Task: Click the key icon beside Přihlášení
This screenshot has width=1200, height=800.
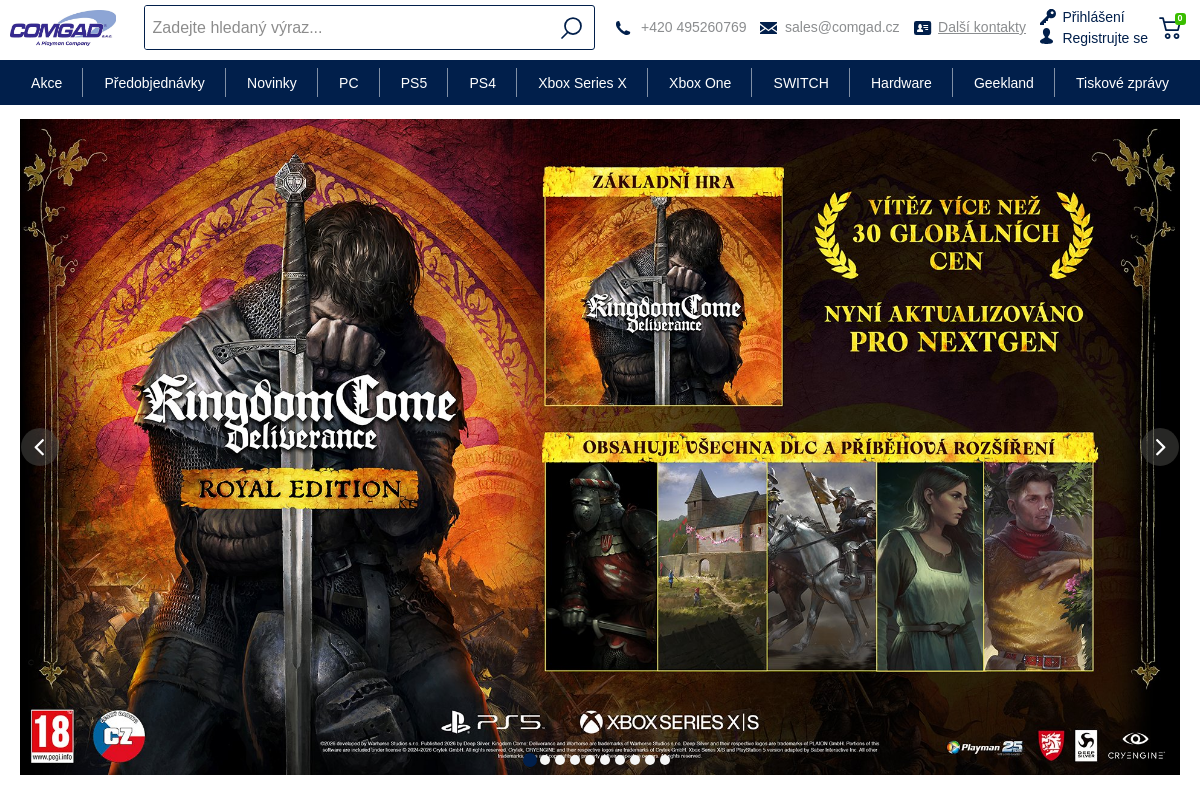Action: (1048, 17)
